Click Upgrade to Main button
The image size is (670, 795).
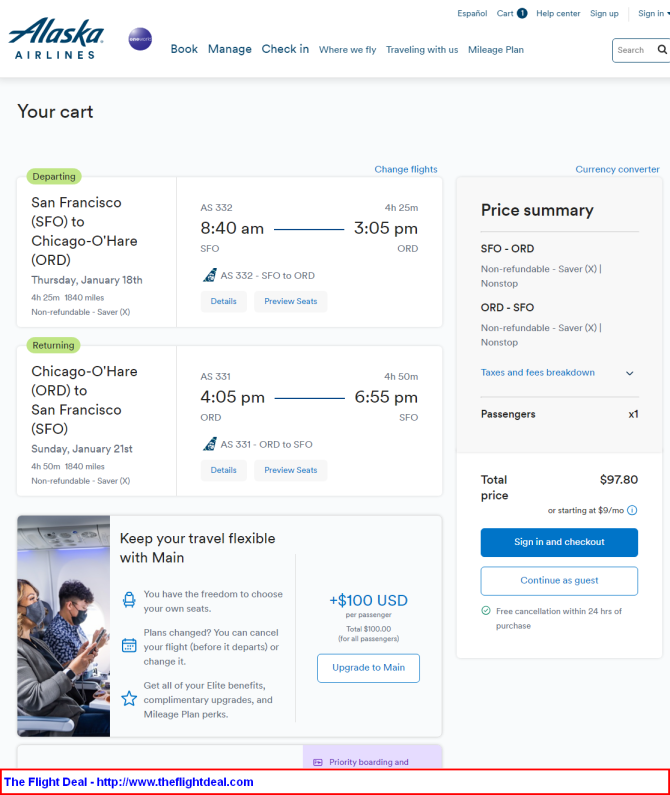click(368, 668)
